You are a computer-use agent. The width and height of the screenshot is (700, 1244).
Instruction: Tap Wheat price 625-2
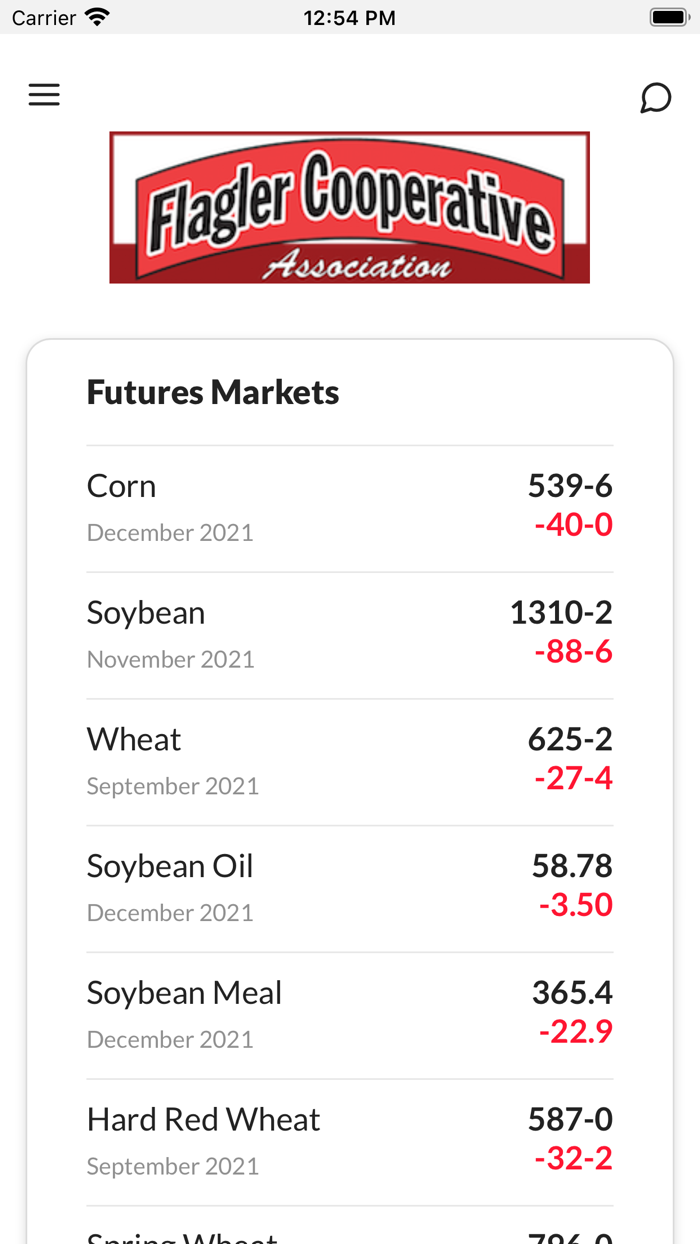570,740
